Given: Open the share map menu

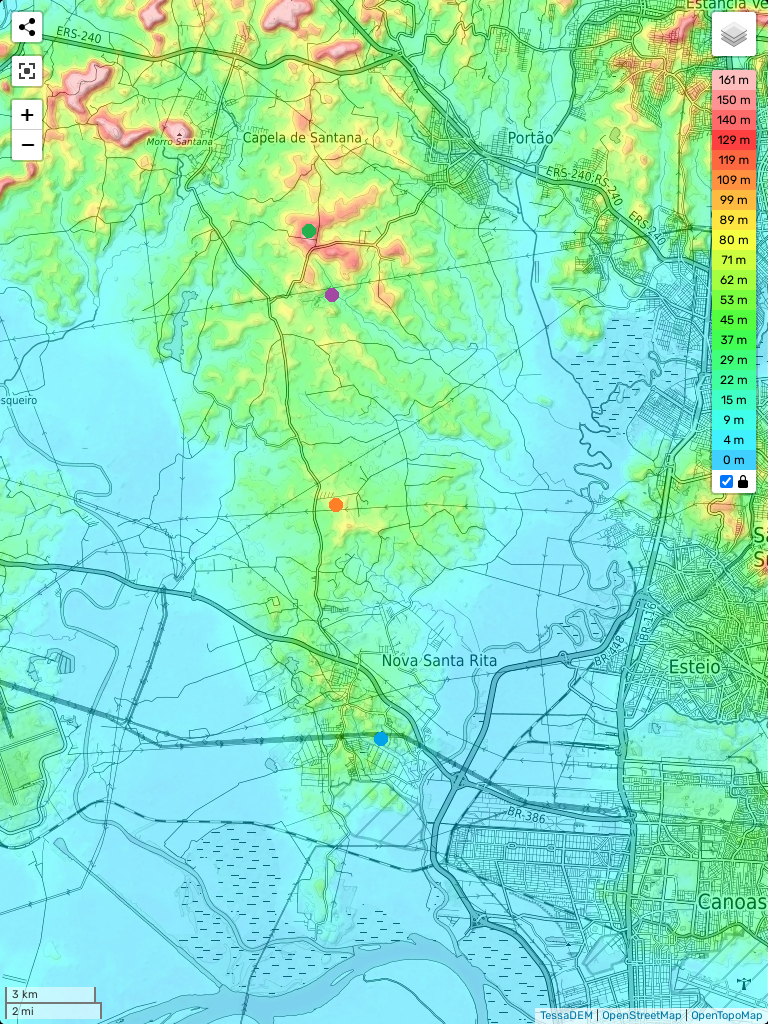Looking at the screenshot, I should coord(27,27).
